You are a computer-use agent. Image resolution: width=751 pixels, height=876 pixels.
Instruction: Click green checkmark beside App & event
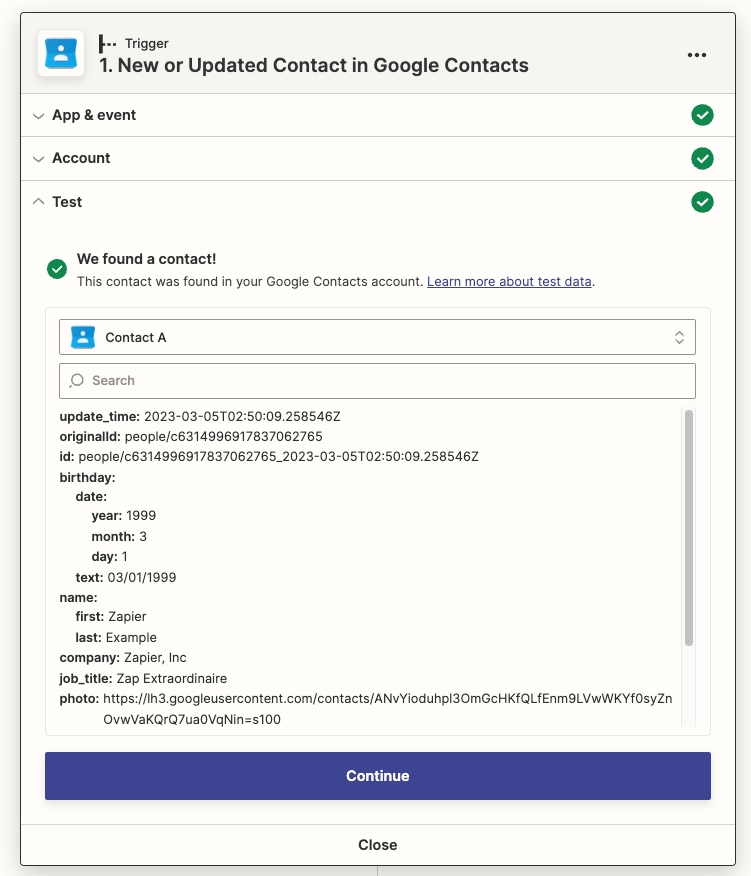coord(702,115)
